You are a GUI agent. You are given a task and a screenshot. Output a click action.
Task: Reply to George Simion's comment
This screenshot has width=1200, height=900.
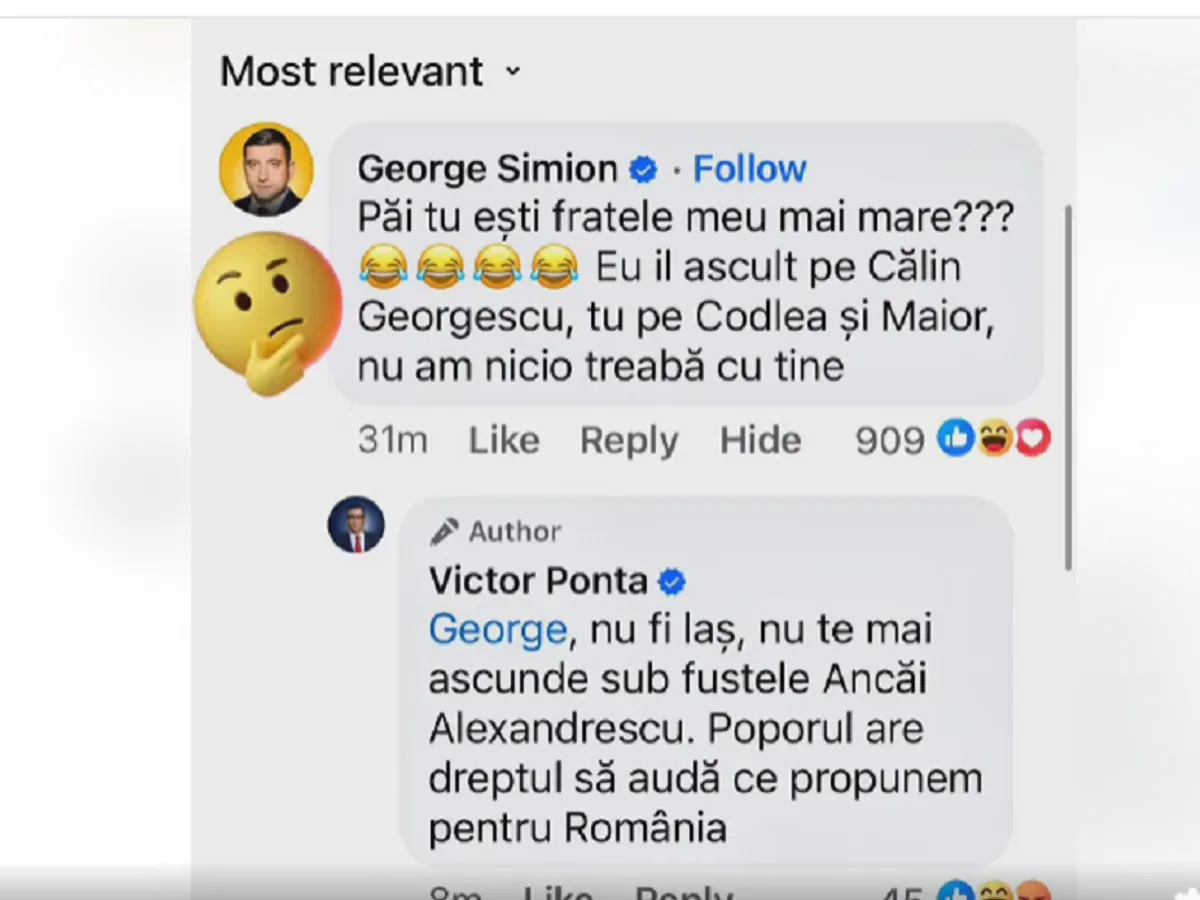click(x=629, y=440)
